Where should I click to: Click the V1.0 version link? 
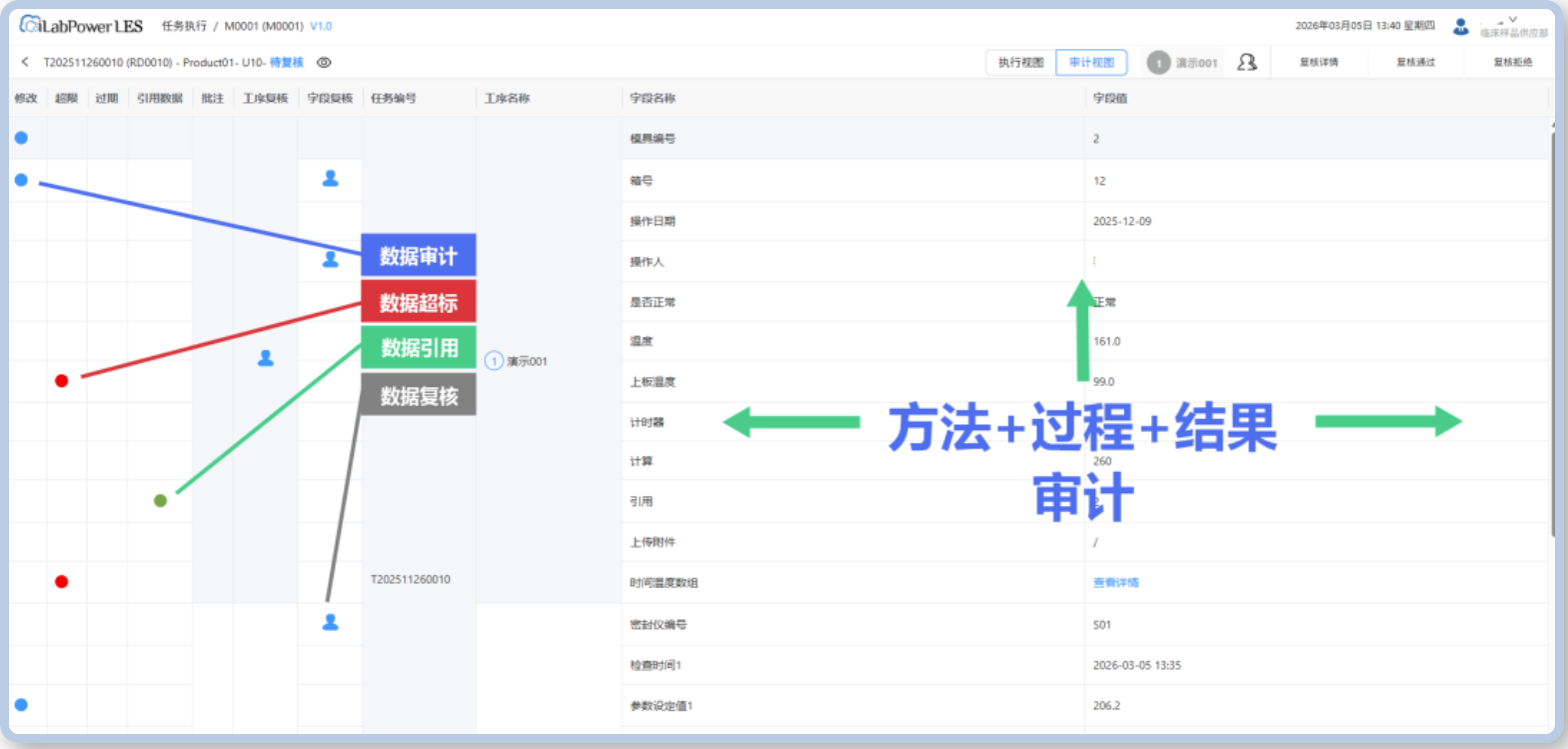pos(321,26)
